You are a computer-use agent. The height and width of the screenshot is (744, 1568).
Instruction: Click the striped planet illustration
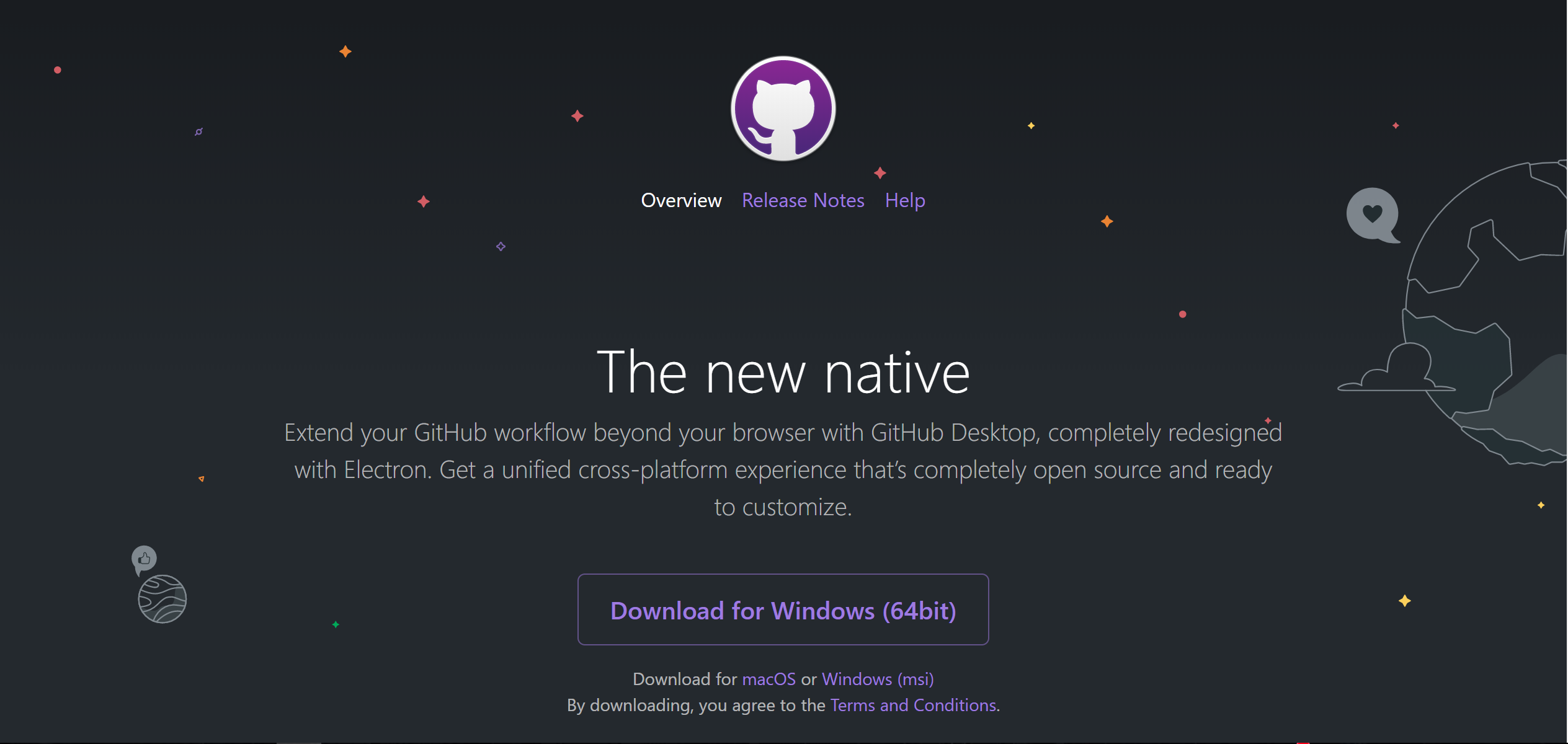pyautogui.click(x=162, y=599)
